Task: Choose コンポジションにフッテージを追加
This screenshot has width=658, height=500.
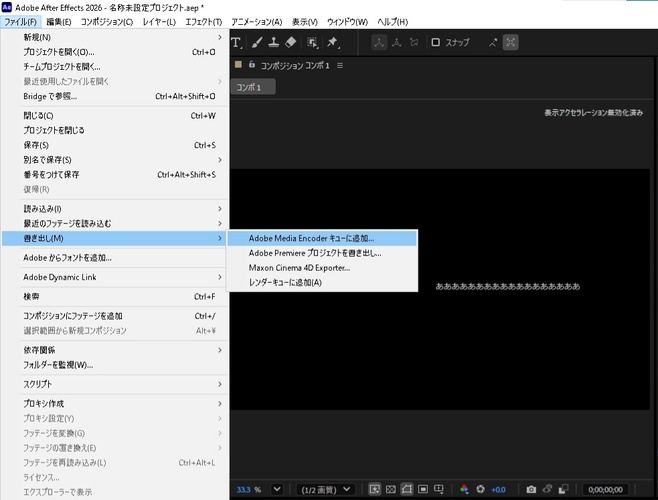Action: (x=115, y=316)
